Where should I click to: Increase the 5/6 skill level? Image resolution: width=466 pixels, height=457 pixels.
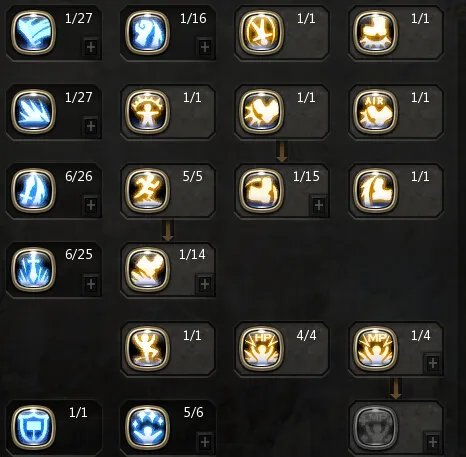(x=205, y=442)
